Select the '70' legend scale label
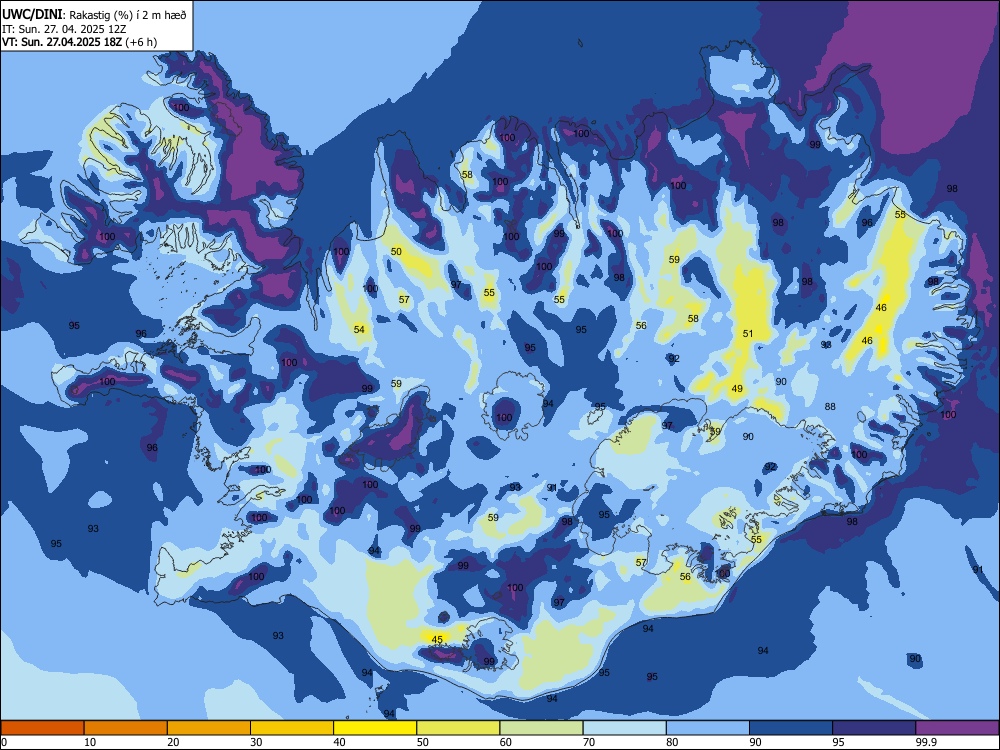This screenshot has width=1000, height=750. (x=589, y=742)
